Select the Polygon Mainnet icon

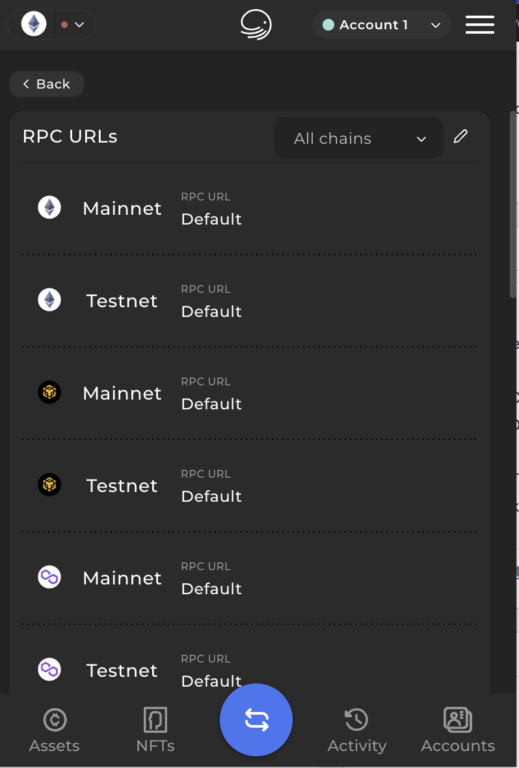tap(49, 577)
